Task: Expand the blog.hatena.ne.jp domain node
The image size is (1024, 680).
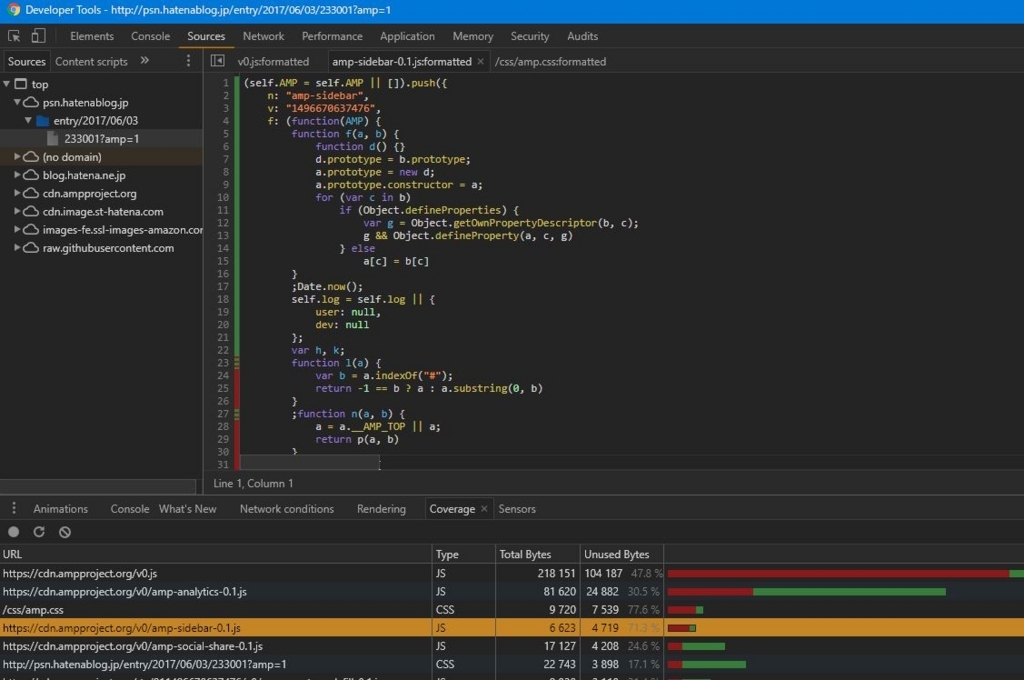Action: pyautogui.click(x=18, y=176)
